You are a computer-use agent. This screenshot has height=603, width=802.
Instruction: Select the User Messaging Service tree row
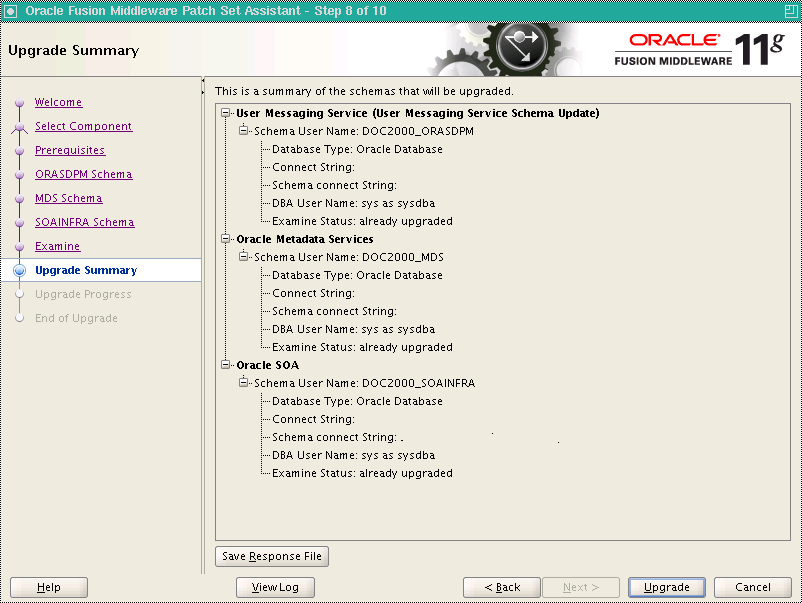[417, 113]
